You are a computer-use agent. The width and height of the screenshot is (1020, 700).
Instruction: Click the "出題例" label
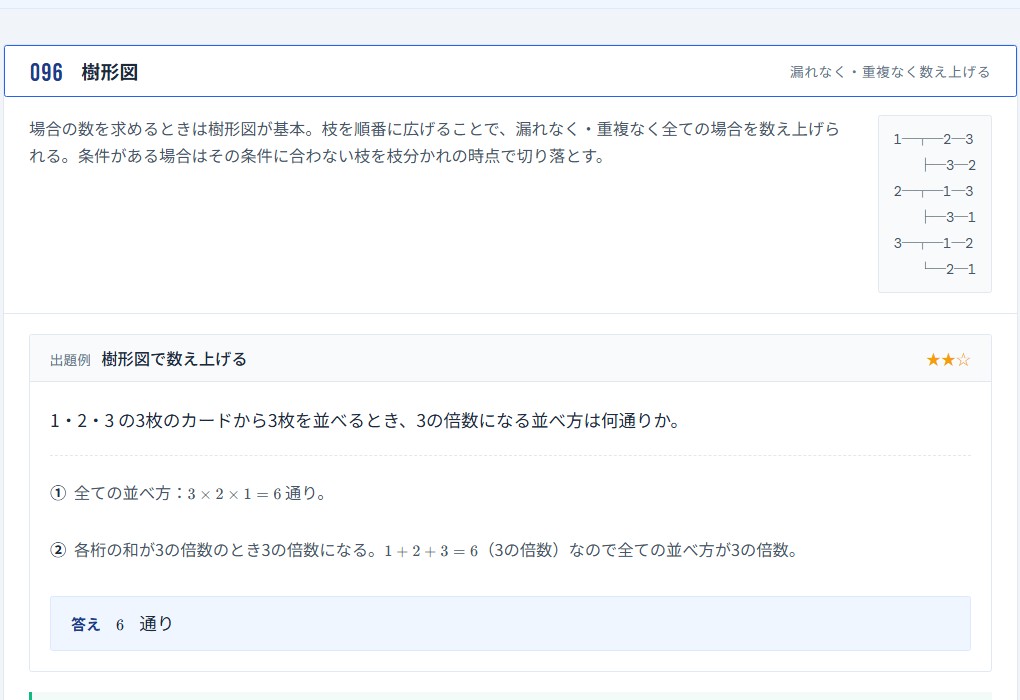pyautogui.click(x=70, y=360)
